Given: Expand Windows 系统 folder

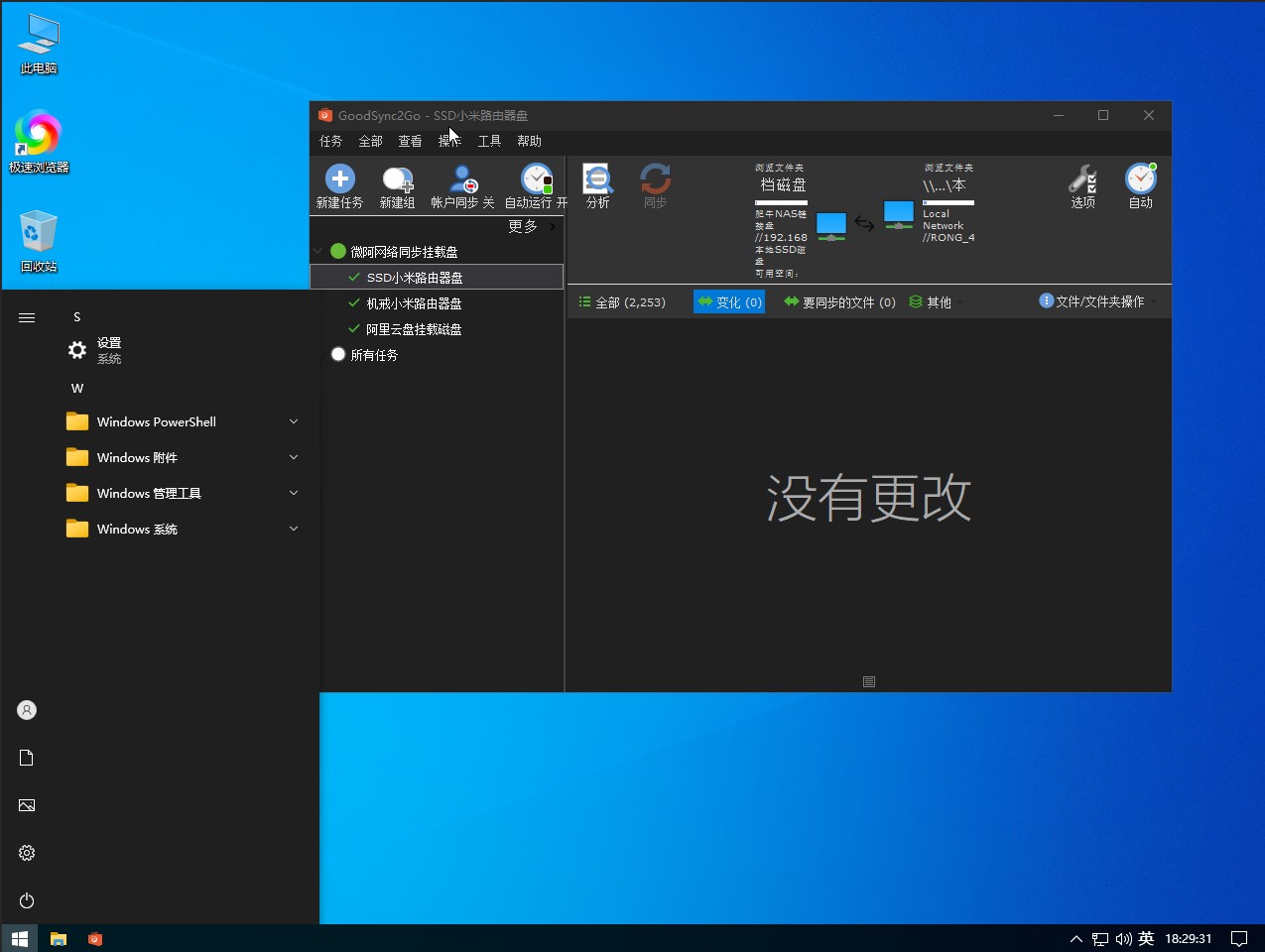Looking at the screenshot, I should [x=184, y=529].
